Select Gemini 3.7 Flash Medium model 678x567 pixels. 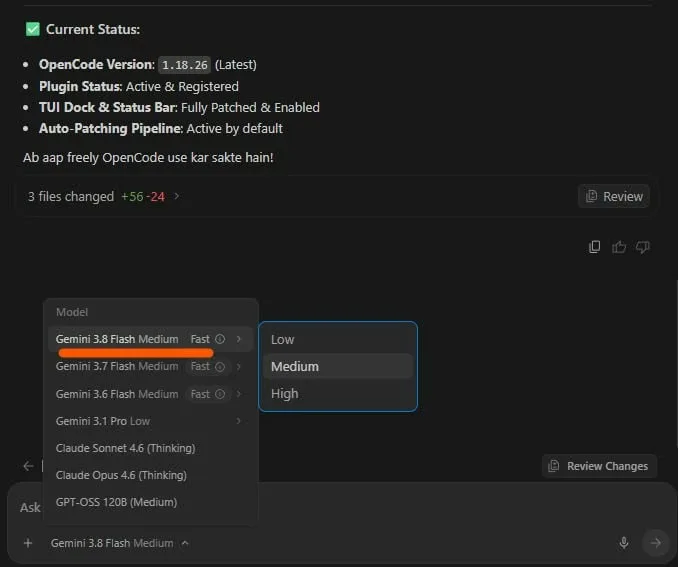click(x=150, y=367)
